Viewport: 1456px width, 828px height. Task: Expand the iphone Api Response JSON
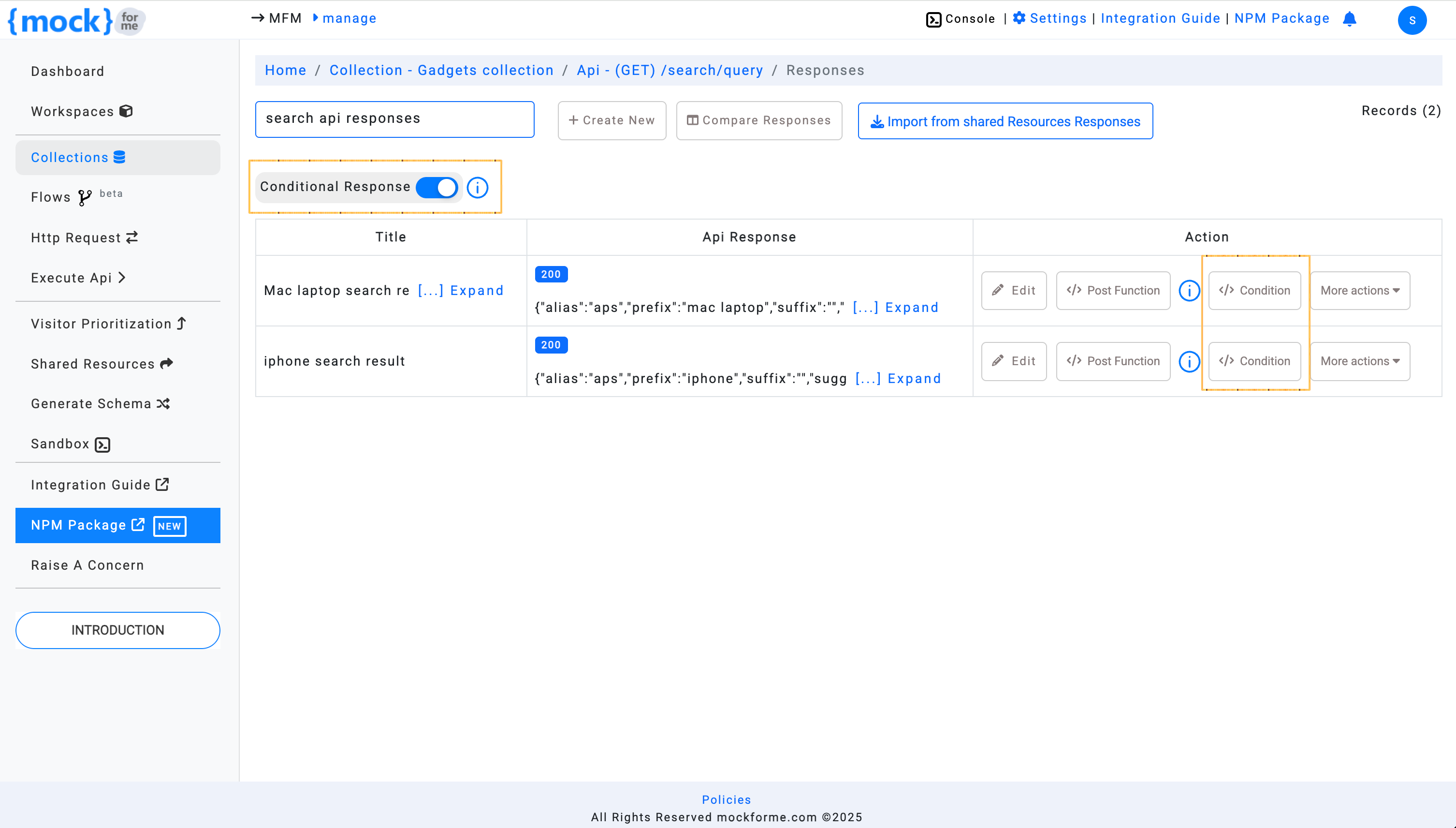point(898,379)
